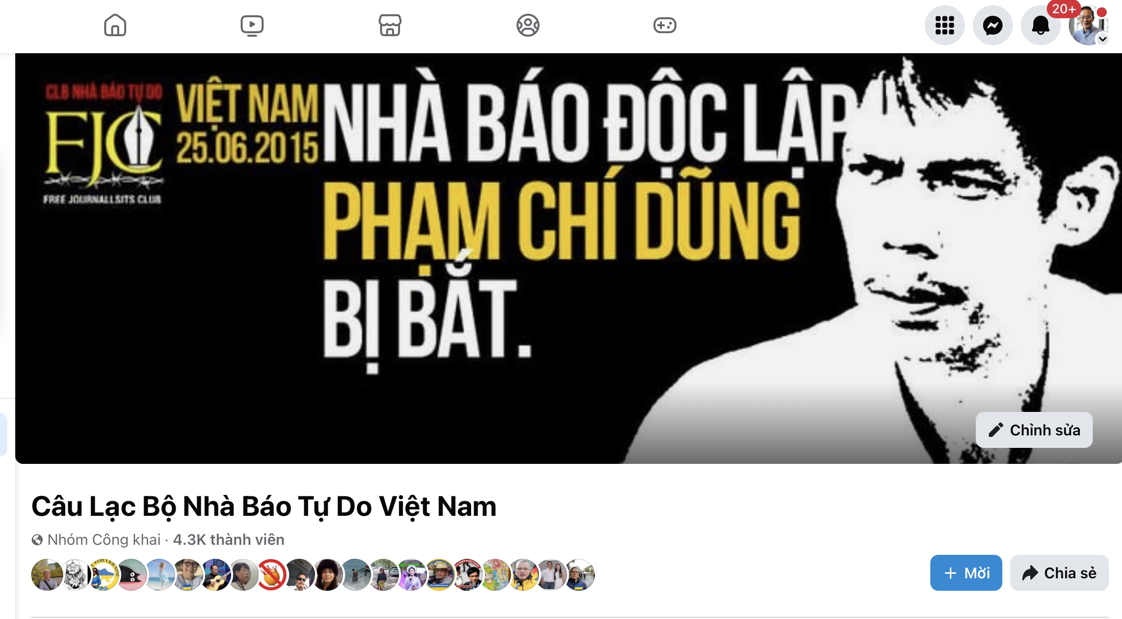Image resolution: width=1122 pixels, height=619 pixels.
Task: Click the group cover photo of Phạm Chí Dũng
Action: pyautogui.click(x=568, y=258)
